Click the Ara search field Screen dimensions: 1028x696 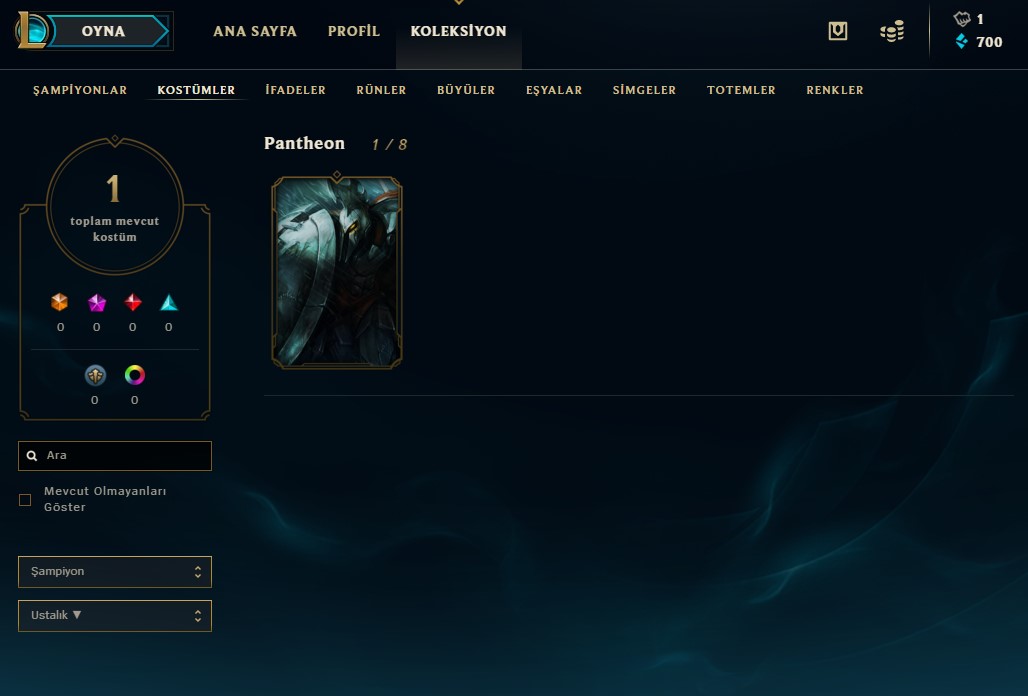[x=115, y=455]
